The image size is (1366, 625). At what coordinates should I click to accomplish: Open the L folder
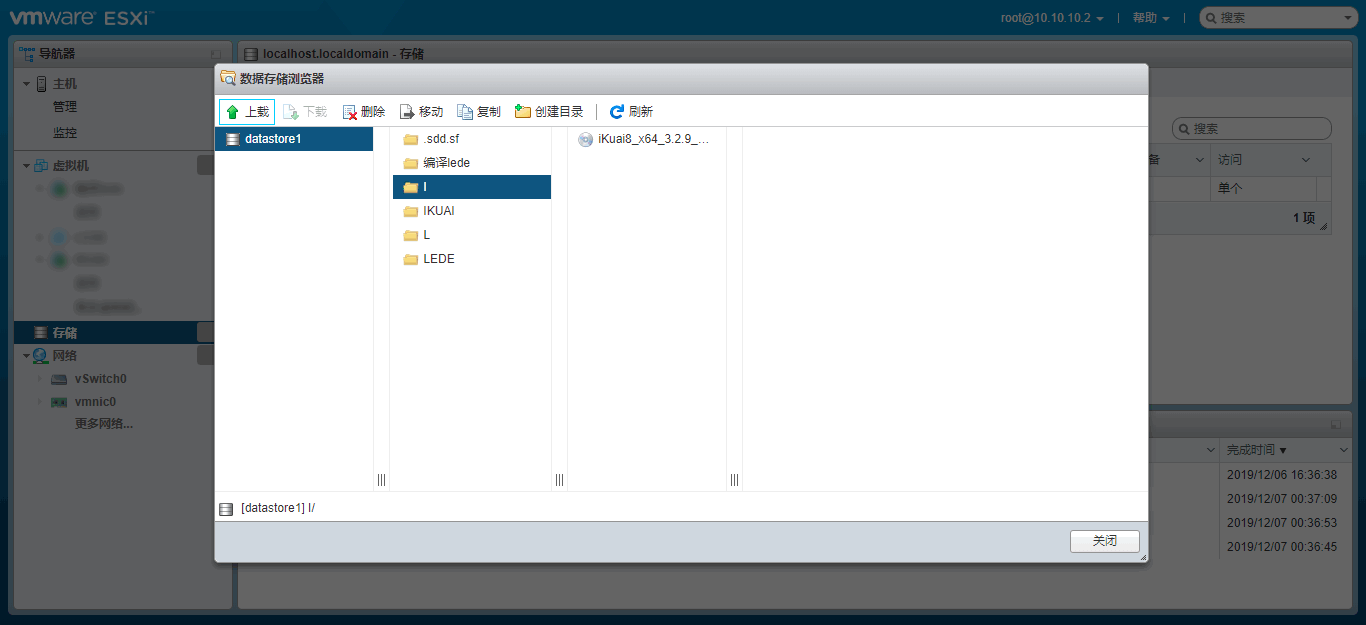tap(471, 235)
